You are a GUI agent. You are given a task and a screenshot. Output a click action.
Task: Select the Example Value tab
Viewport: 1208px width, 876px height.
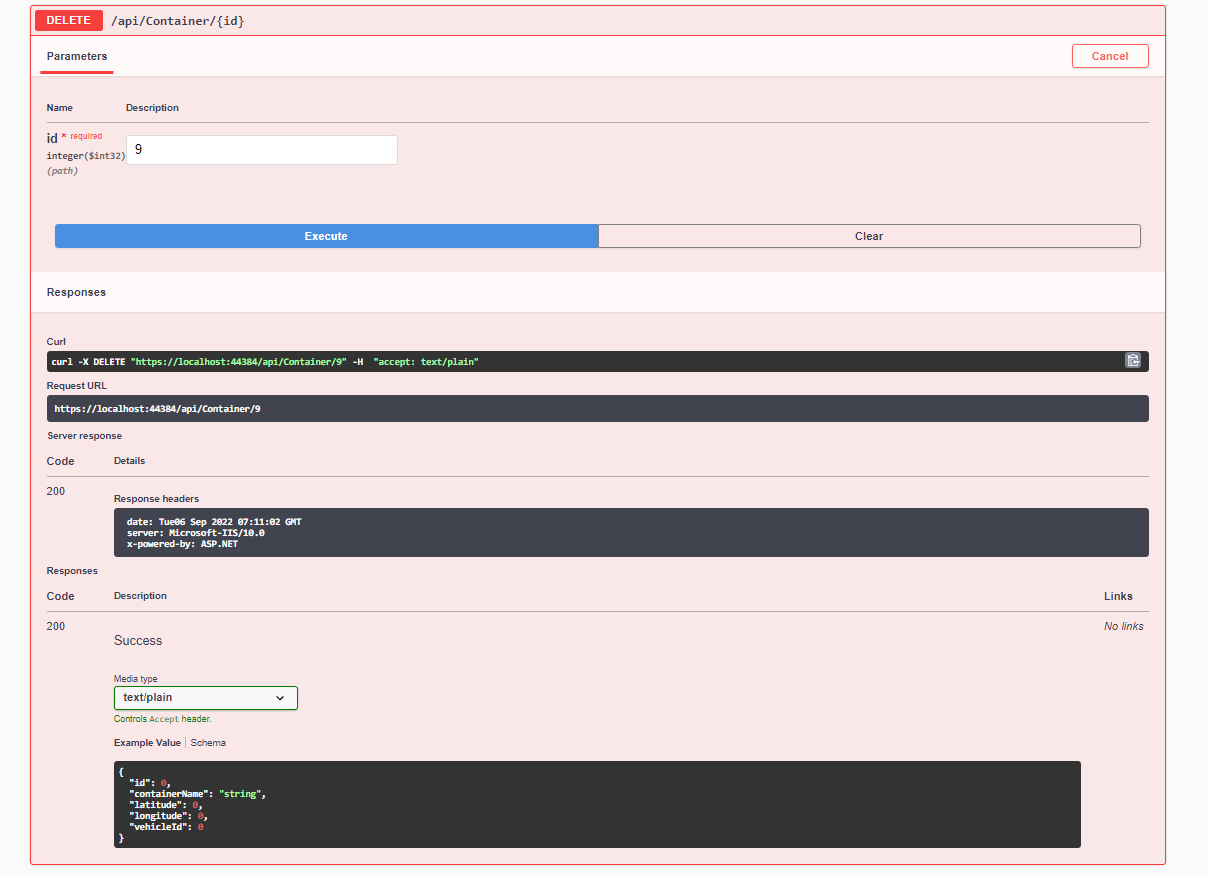pyautogui.click(x=147, y=742)
